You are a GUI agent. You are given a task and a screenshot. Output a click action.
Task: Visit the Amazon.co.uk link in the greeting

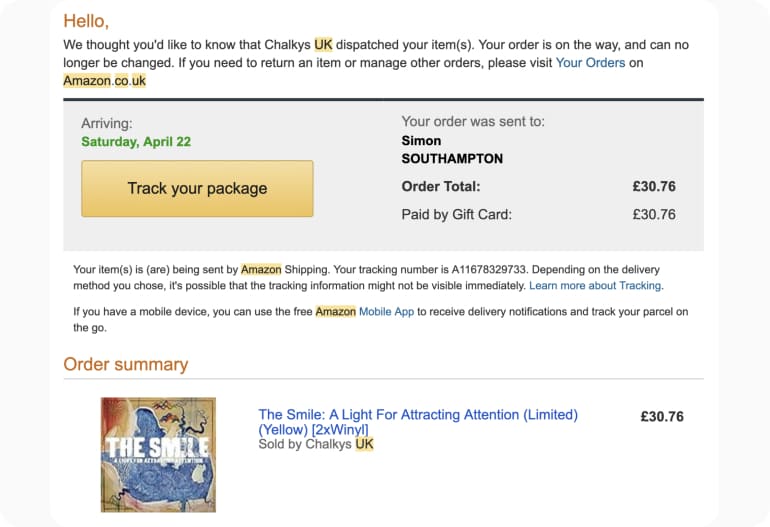(x=104, y=81)
